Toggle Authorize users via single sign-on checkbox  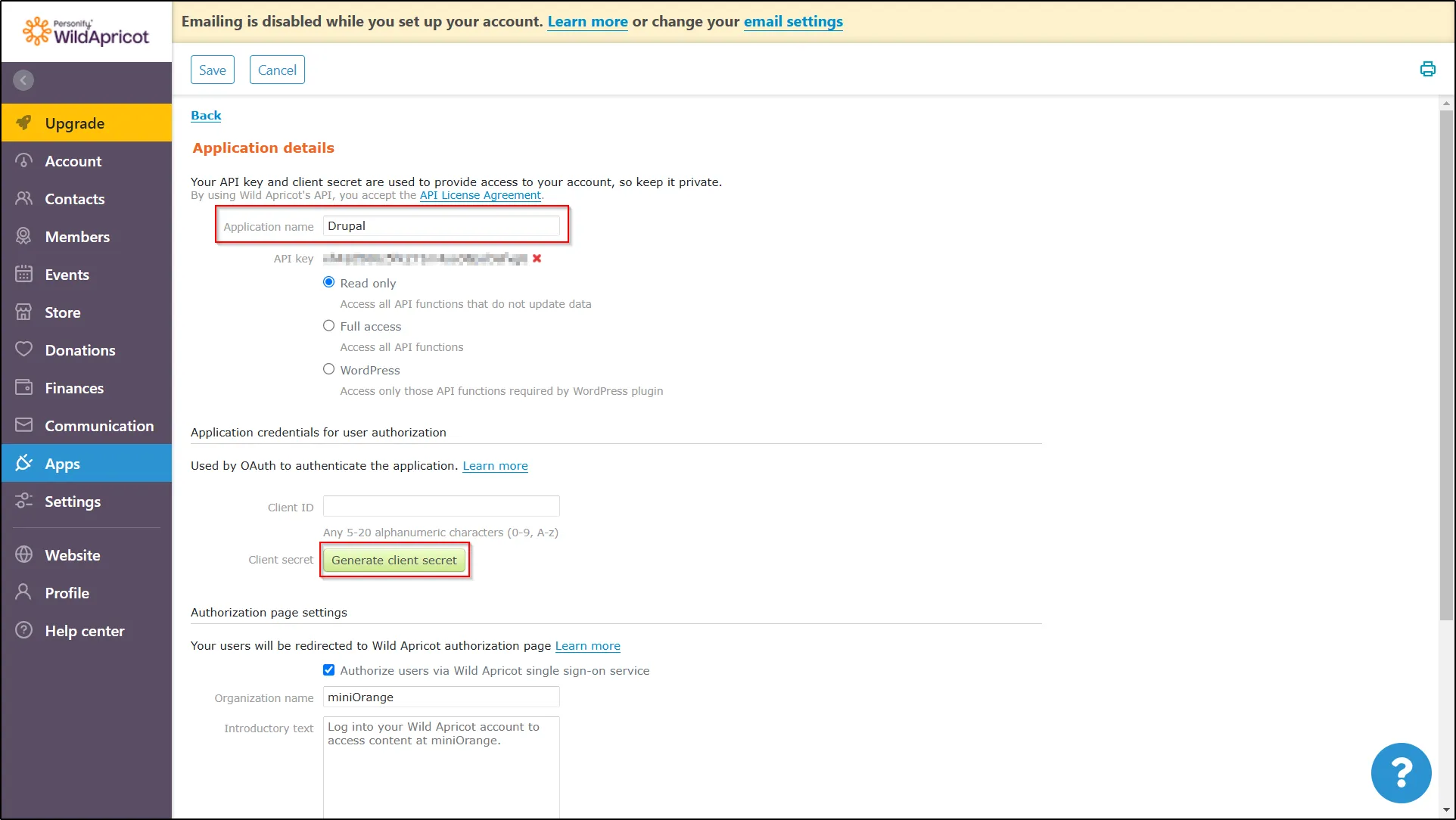(328, 670)
